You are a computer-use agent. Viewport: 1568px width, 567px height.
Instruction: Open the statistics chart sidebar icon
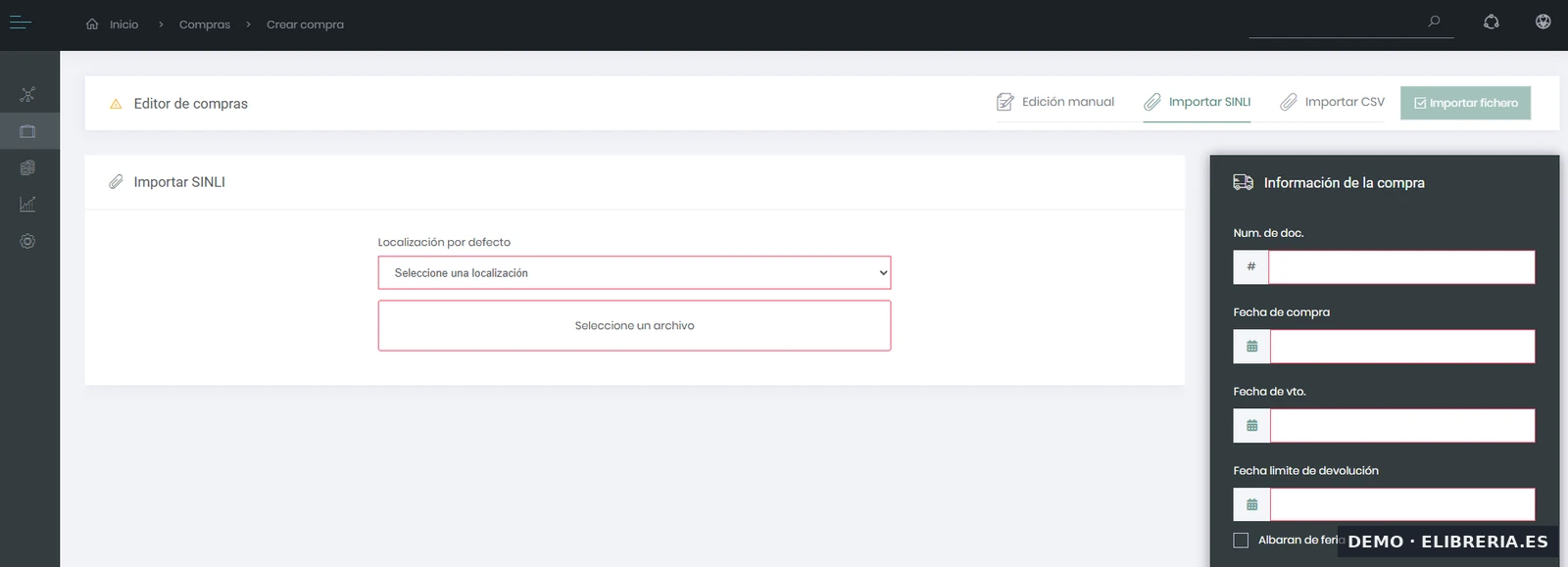[x=27, y=204]
